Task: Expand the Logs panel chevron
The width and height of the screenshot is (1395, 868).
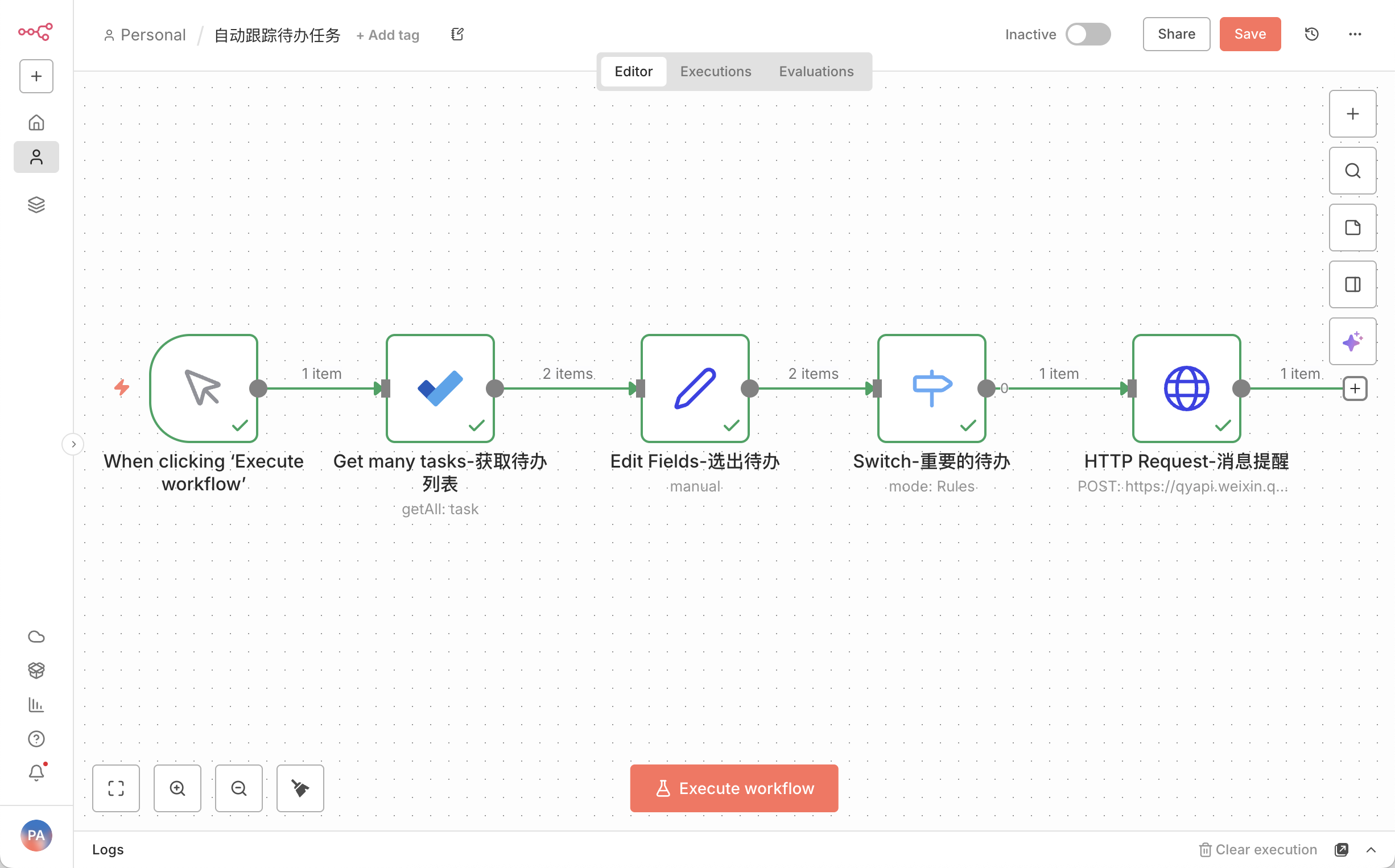Action: [1371, 849]
